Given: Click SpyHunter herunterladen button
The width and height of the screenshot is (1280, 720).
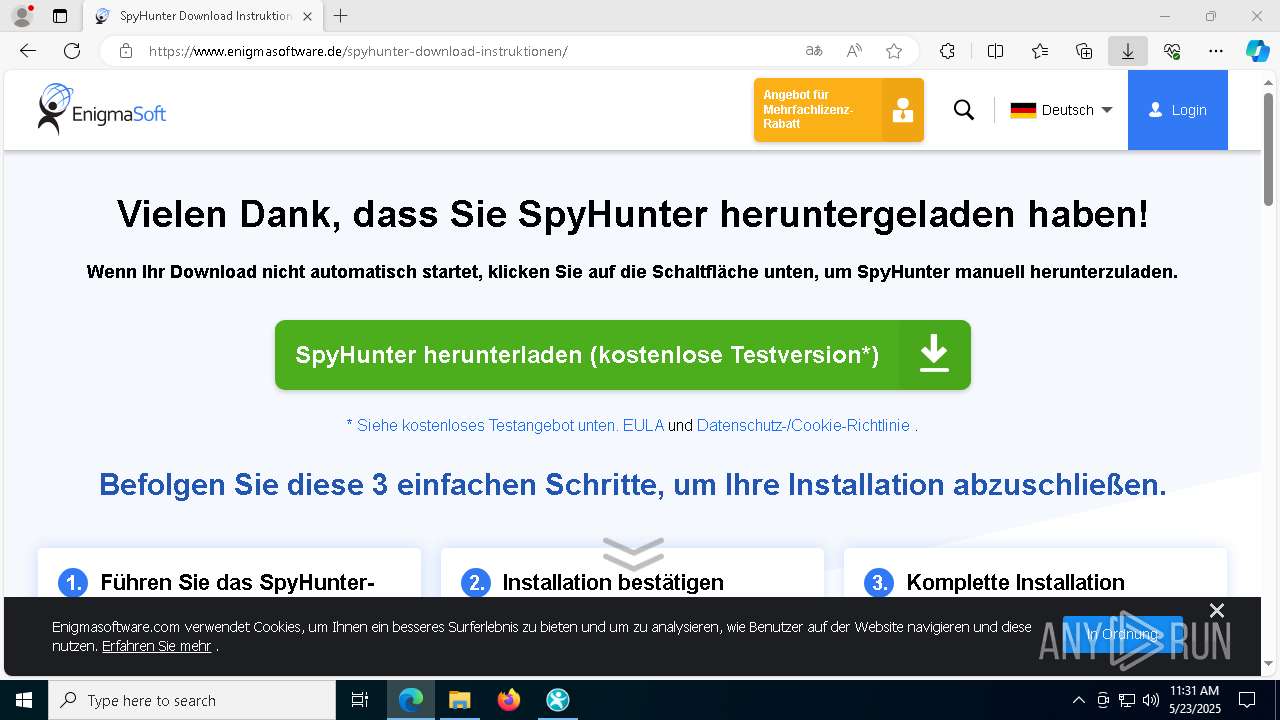Looking at the screenshot, I should tap(623, 355).
